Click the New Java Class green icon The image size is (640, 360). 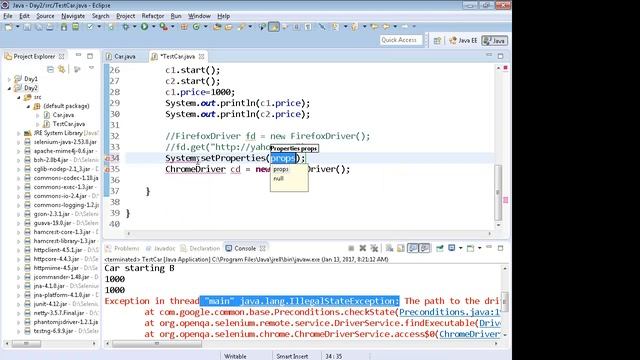196,27
